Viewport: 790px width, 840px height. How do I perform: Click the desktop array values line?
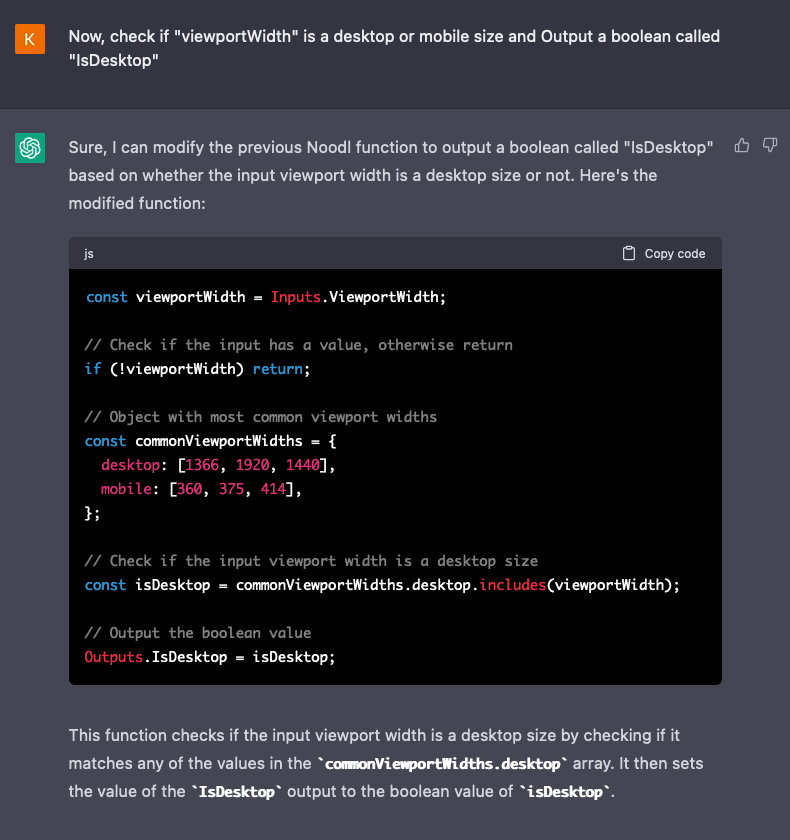(213, 465)
